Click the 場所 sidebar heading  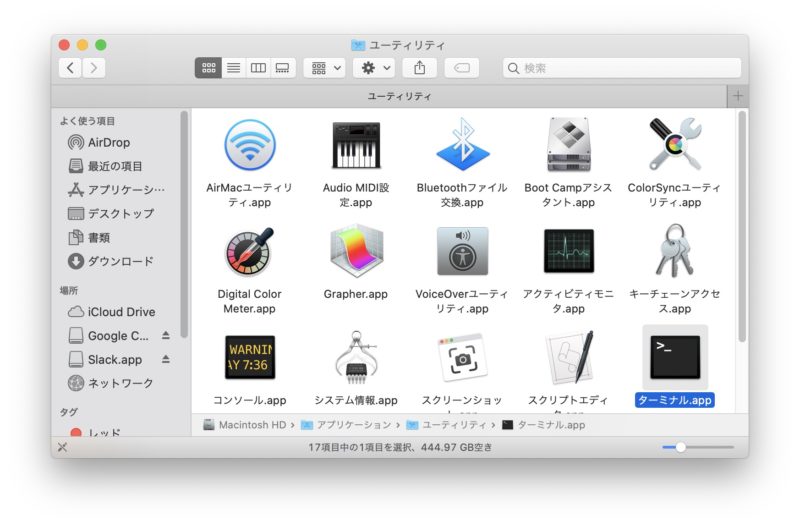[x=69, y=290]
